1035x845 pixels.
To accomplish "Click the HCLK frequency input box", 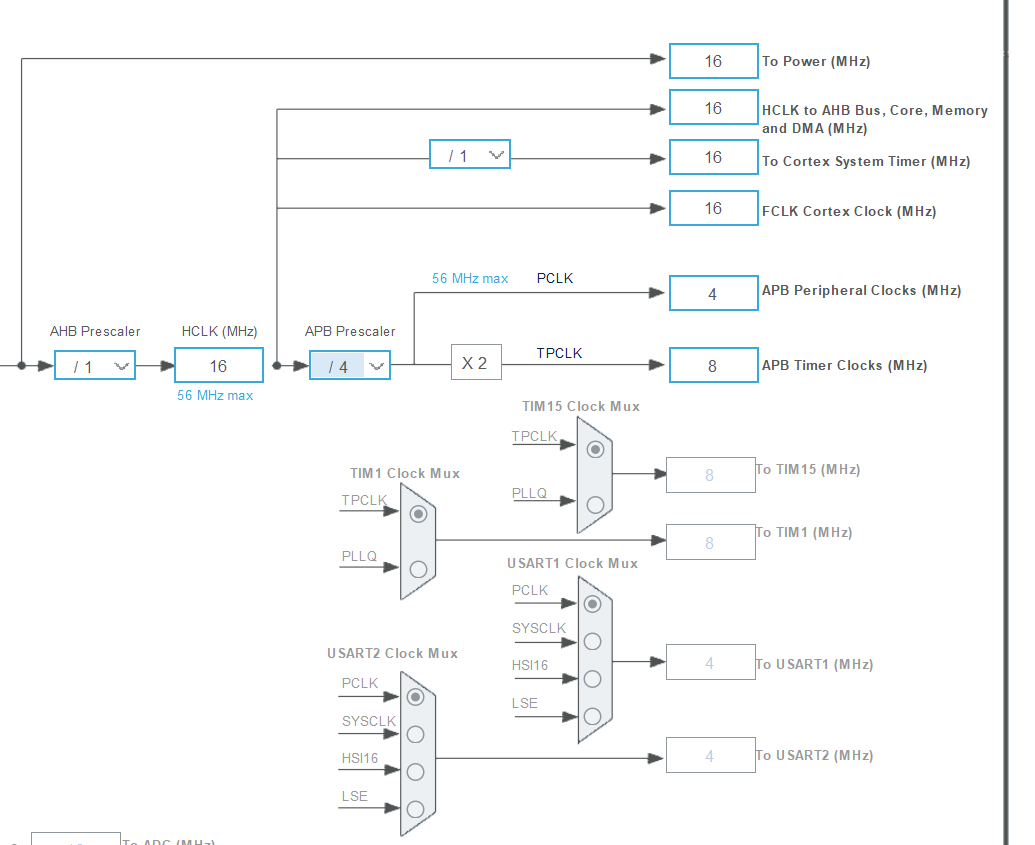I will 218,365.
